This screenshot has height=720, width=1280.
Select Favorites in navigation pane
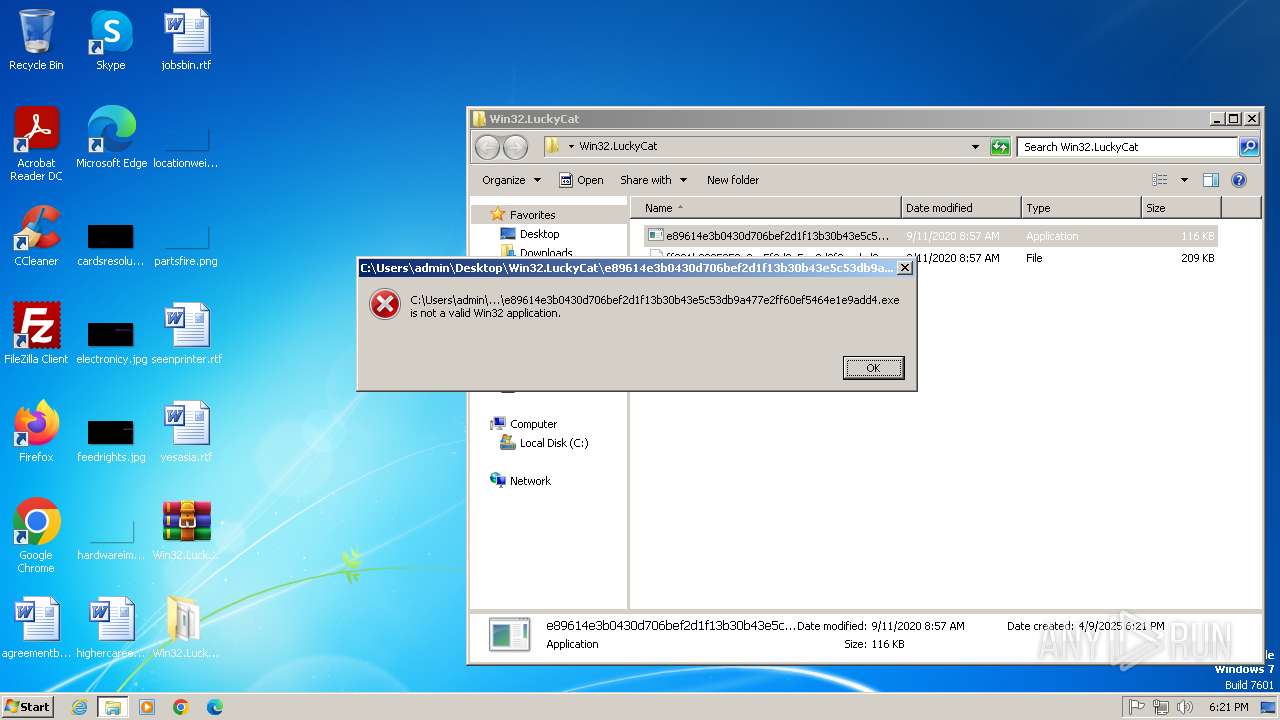coord(532,215)
